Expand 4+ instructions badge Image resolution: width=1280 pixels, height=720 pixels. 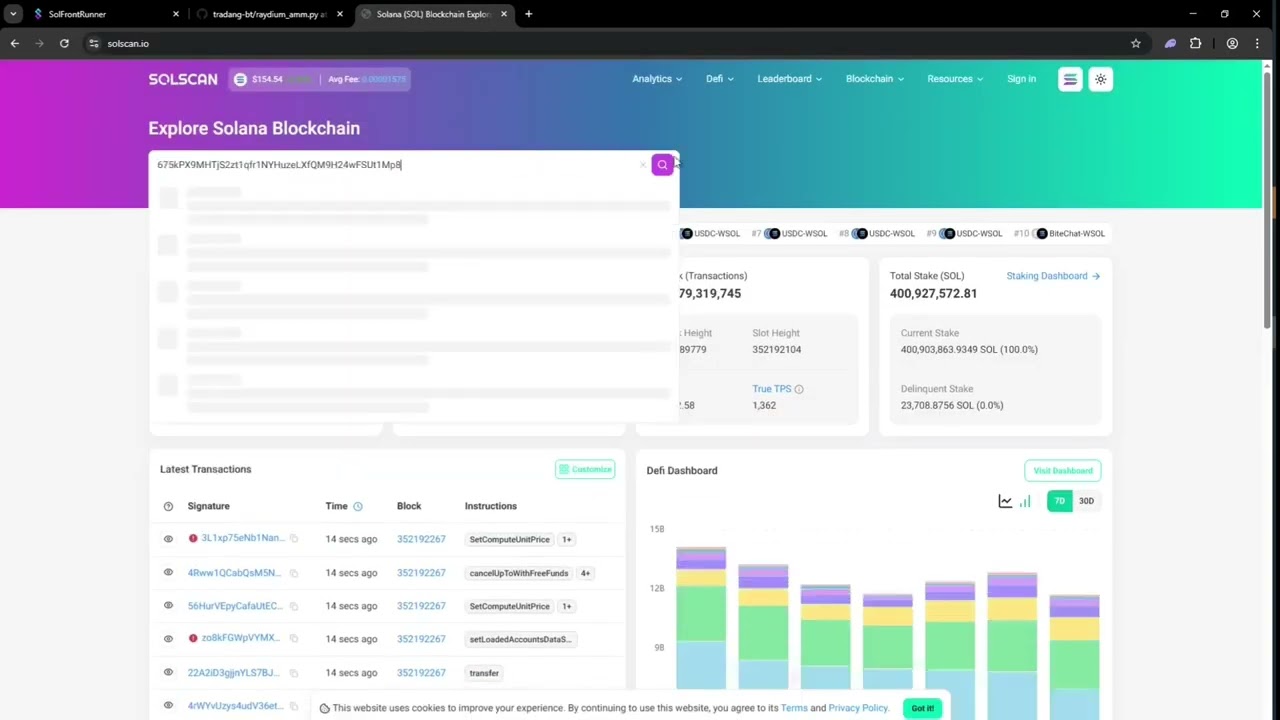(x=585, y=573)
